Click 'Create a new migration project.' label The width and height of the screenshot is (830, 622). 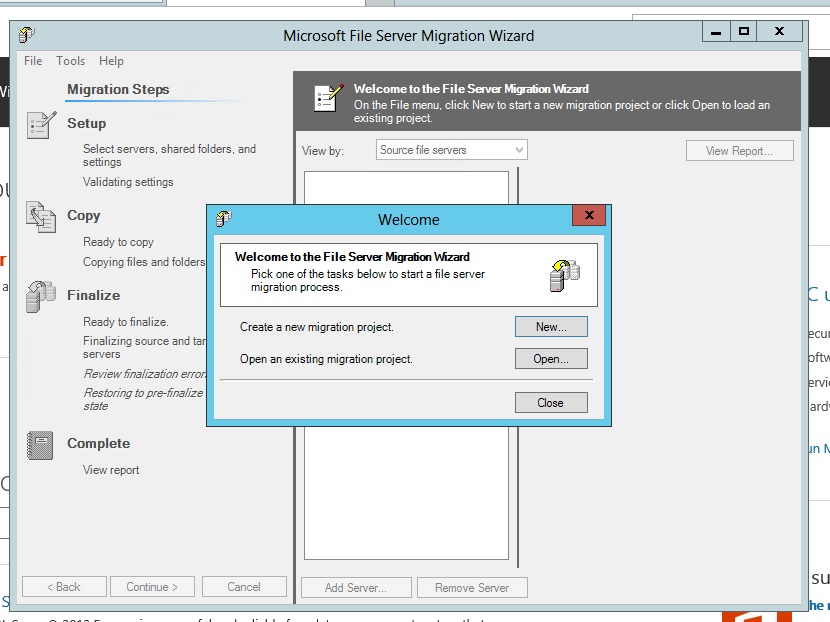[x=317, y=327]
